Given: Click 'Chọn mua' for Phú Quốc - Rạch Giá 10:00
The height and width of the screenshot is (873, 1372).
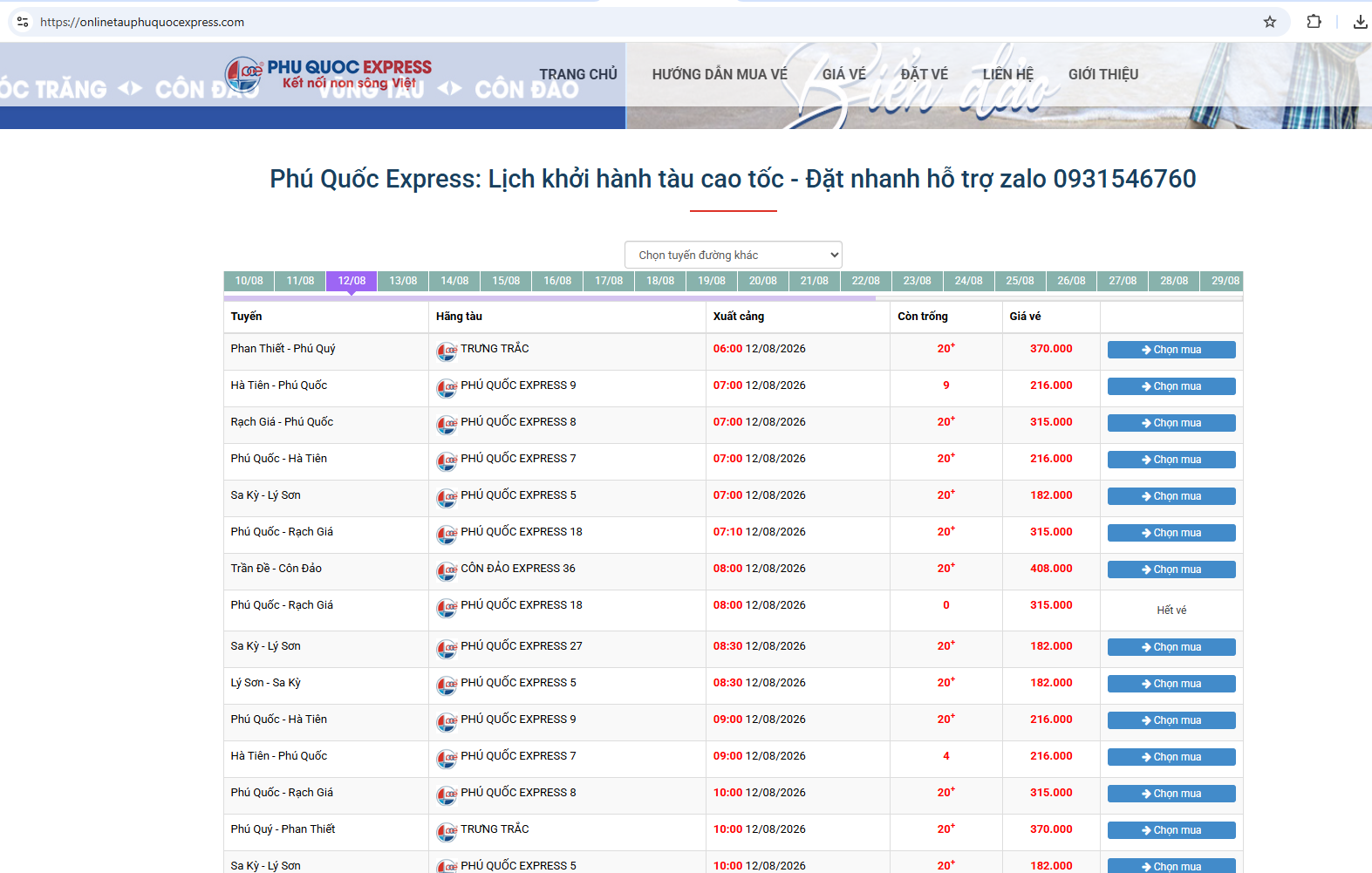Looking at the screenshot, I should (1171, 794).
